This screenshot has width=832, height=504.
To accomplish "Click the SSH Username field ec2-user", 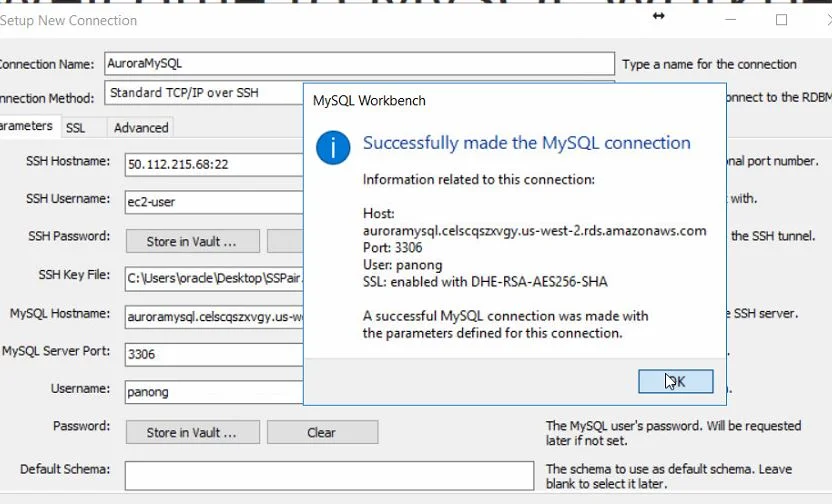I will [214, 202].
